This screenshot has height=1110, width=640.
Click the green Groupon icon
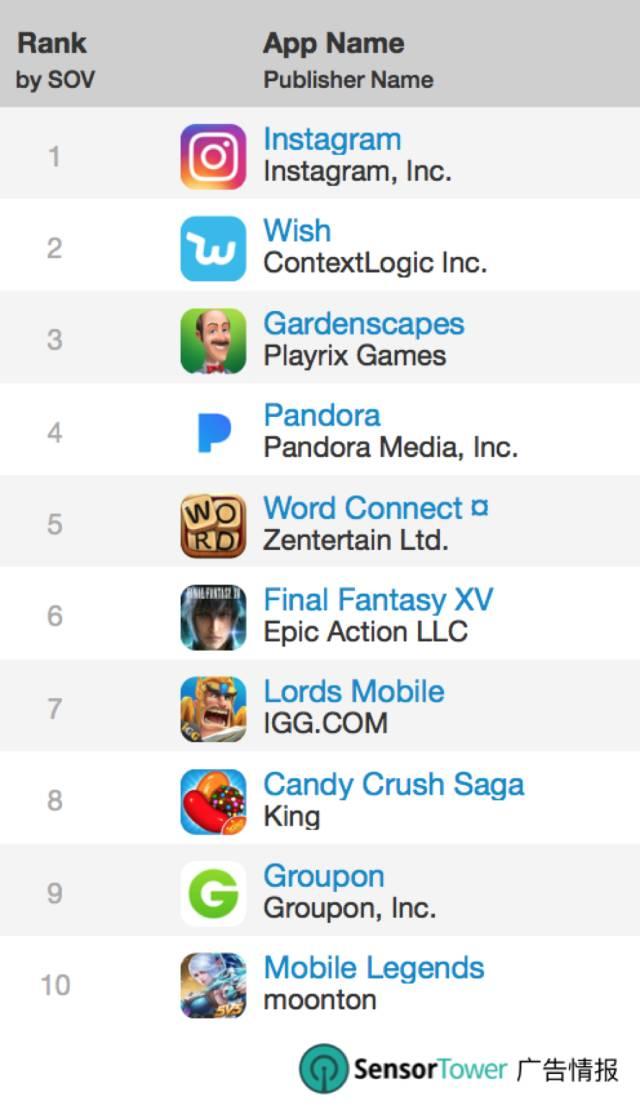coord(213,892)
